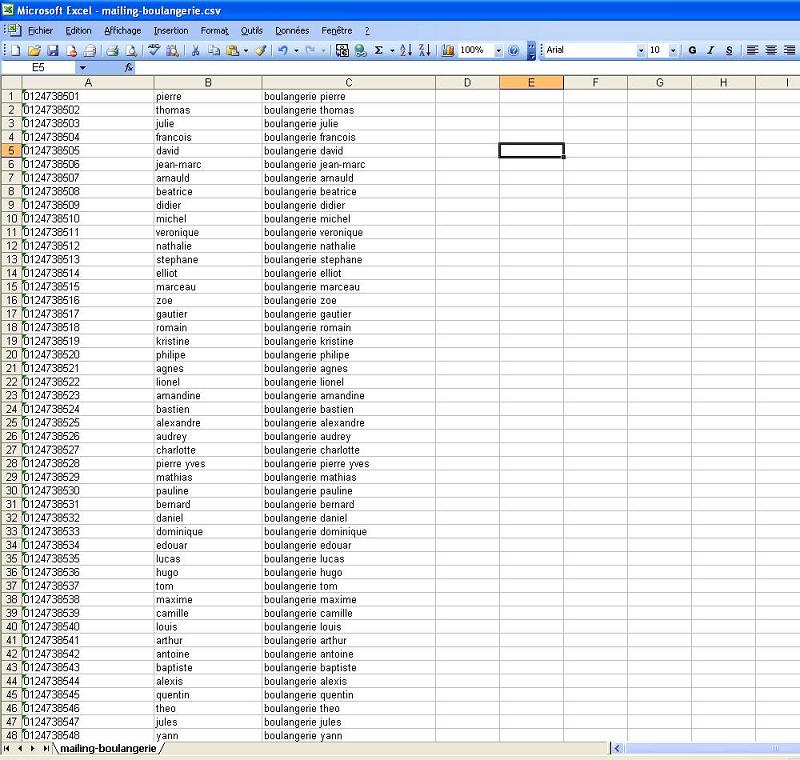Open the Fichier menu
Screen dimensions: 800x760
(x=40, y=31)
